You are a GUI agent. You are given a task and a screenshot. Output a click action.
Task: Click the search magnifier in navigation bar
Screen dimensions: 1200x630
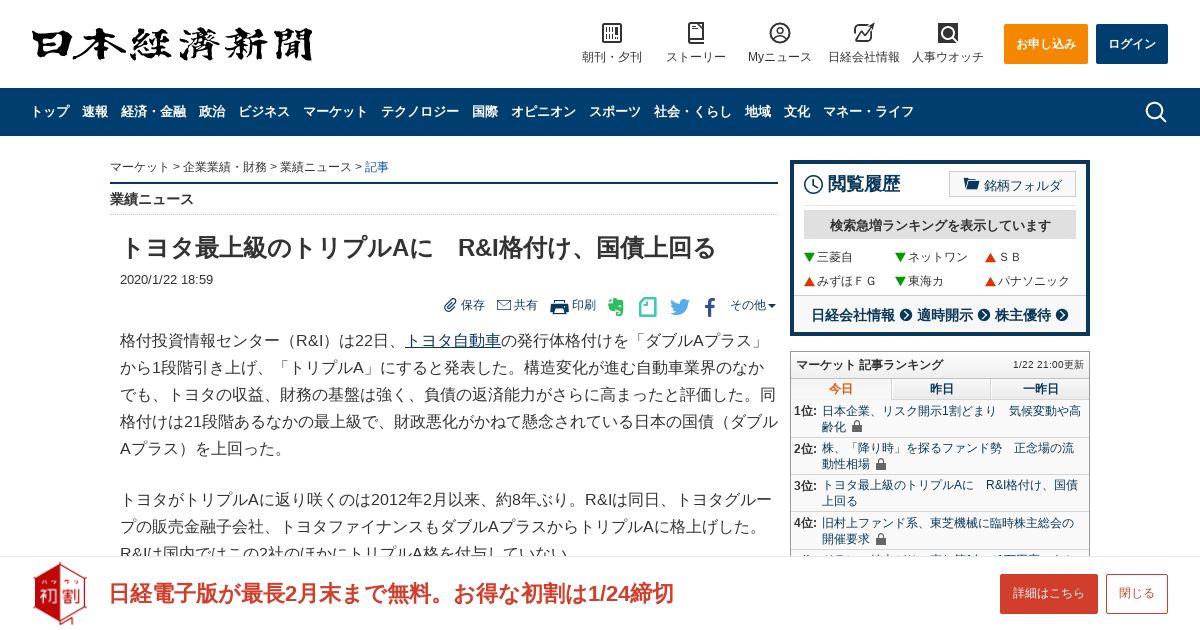[1156, 112]
